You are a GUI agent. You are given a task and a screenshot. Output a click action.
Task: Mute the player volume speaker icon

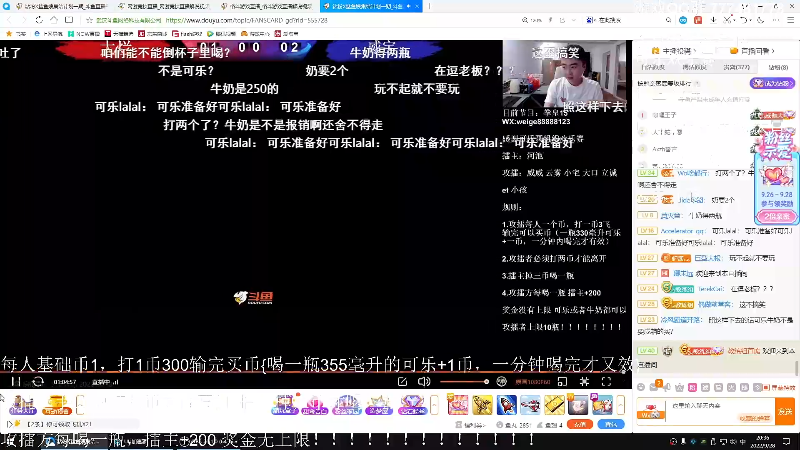pyautogui.click(x=424, y=382)
